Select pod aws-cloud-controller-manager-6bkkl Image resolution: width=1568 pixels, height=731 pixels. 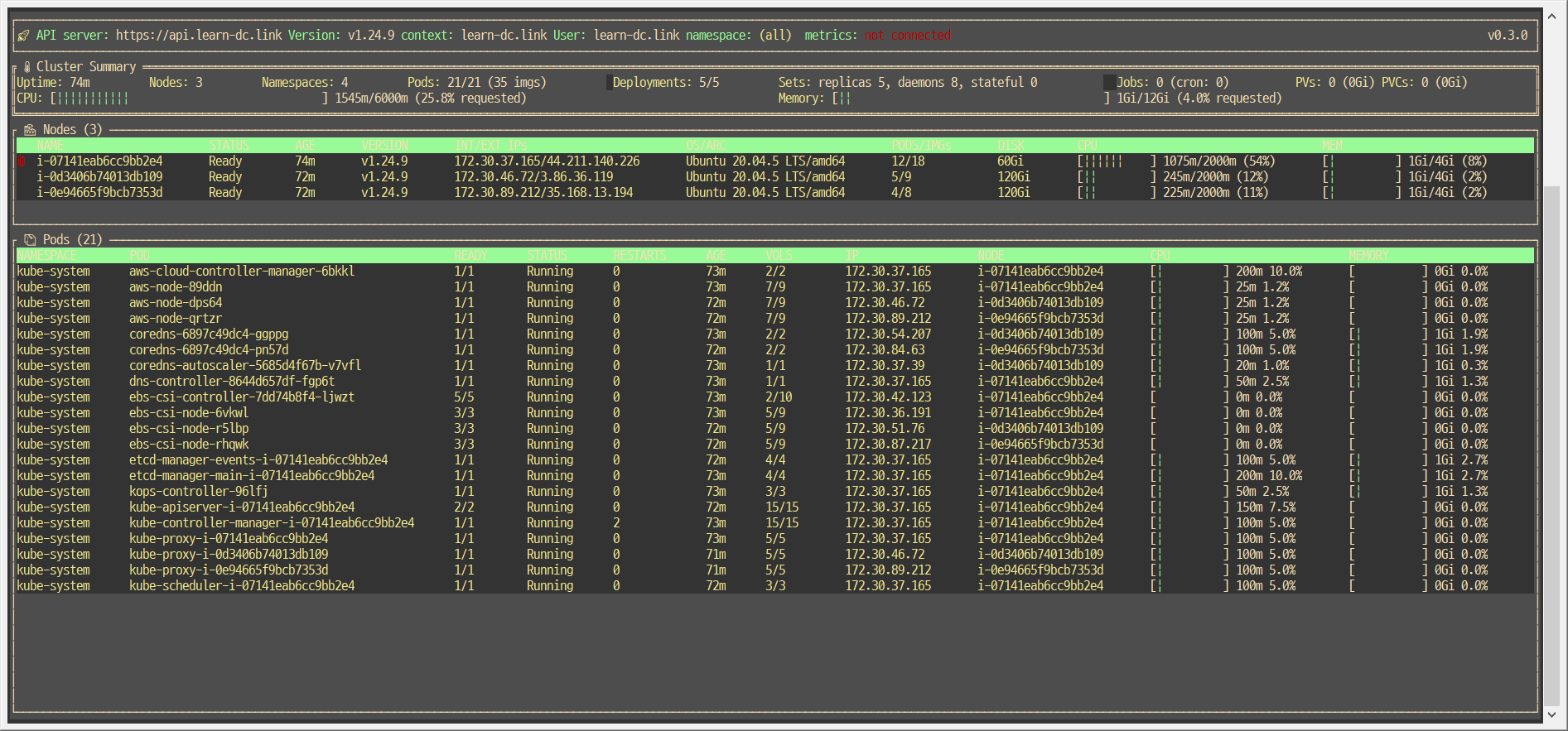point(775,272)
